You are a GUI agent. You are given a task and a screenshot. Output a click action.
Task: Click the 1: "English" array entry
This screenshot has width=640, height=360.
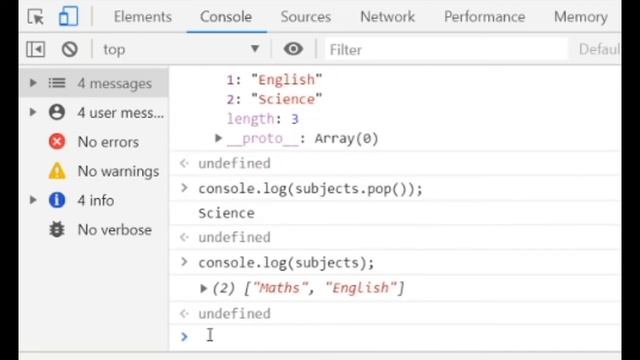[x=274, y=79]
